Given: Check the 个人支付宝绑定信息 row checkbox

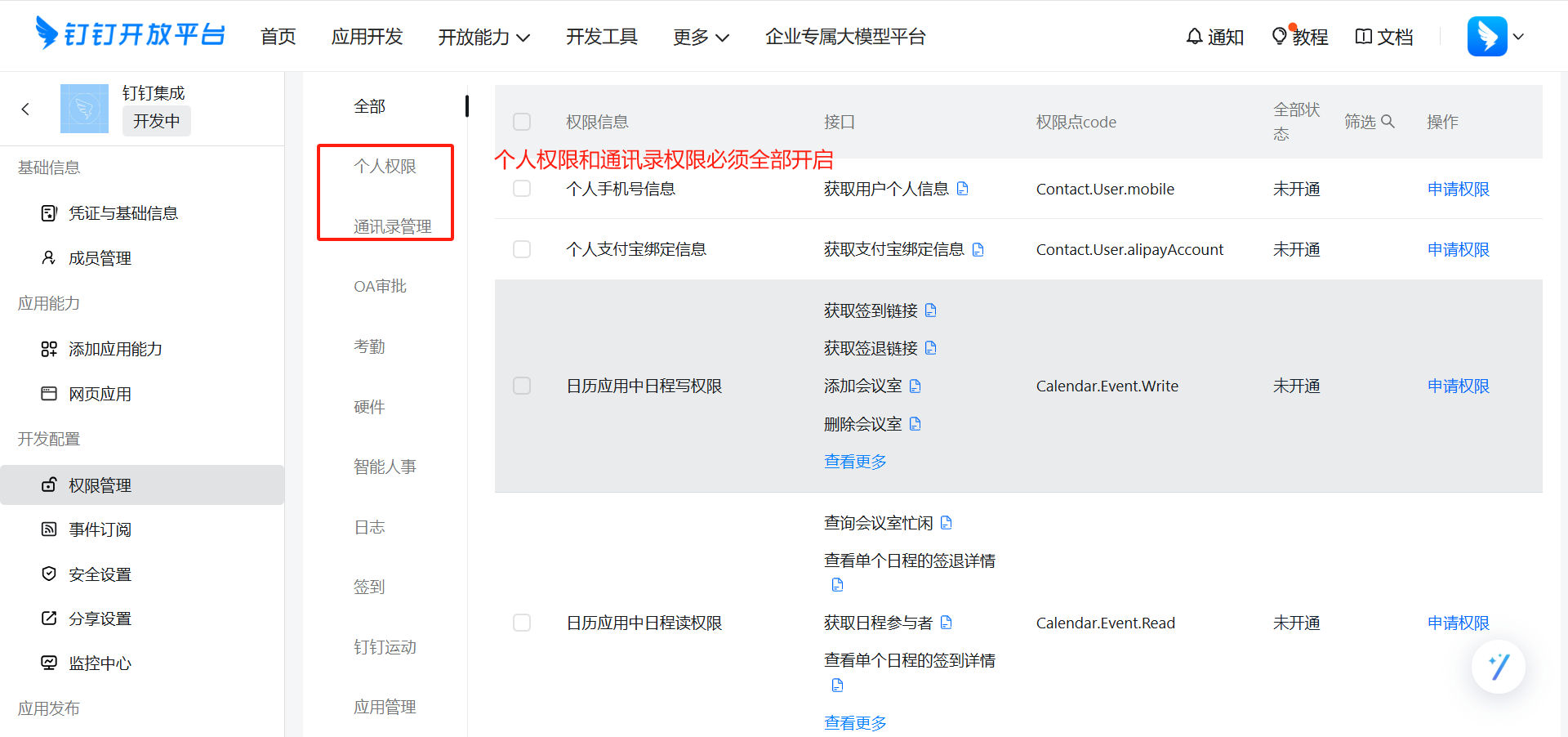Looking at the screenshot, I should (522, 249).
